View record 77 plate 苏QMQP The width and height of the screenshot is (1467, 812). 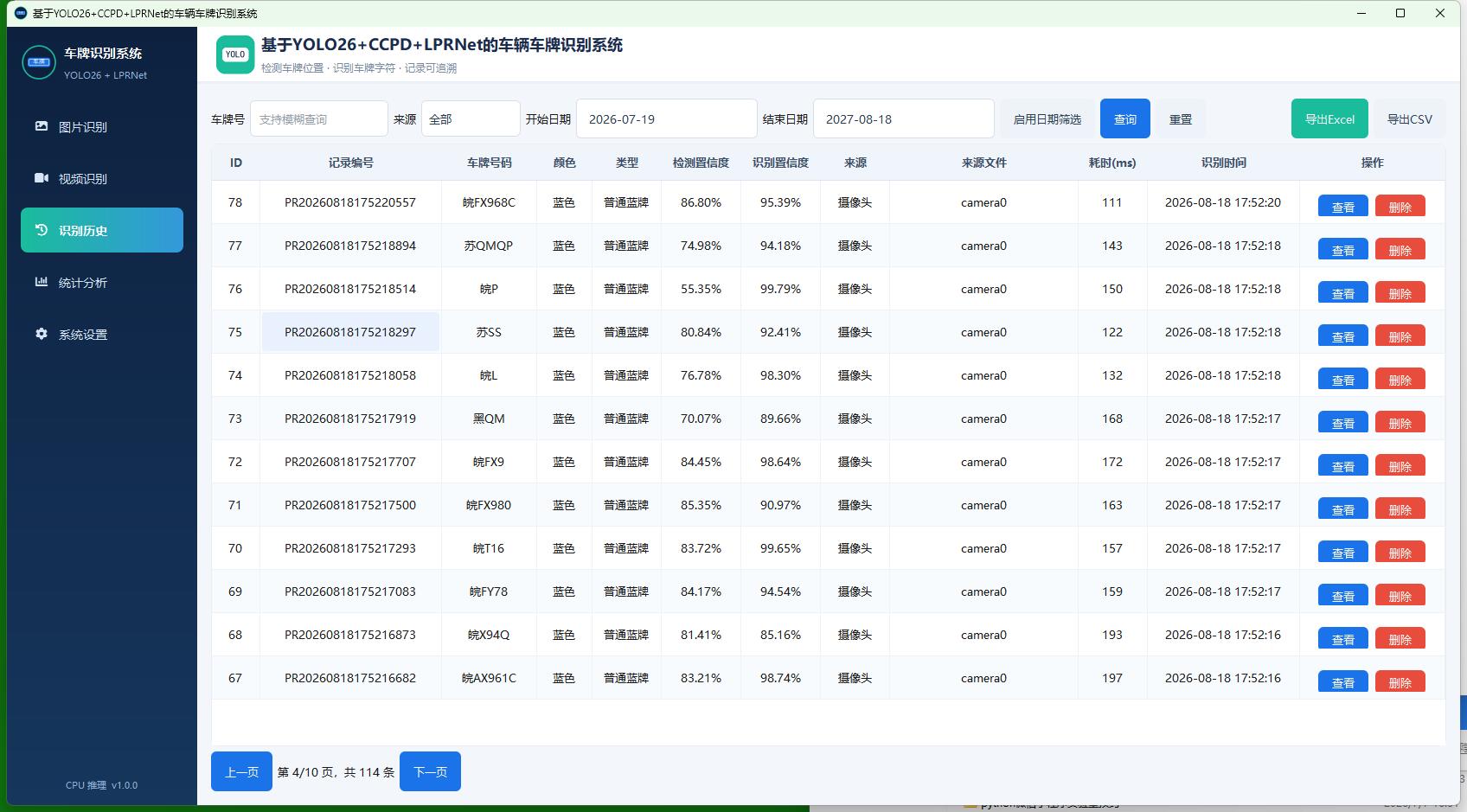click(1342, 250)
